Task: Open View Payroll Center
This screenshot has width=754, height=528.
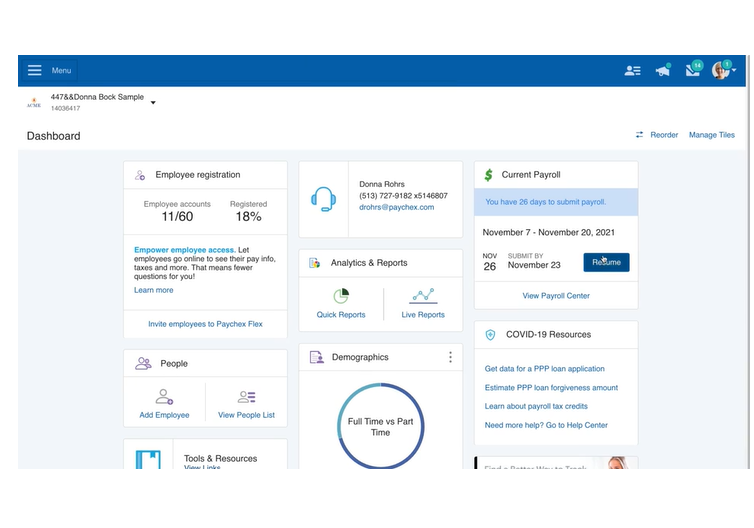Action: pyautogui.click(x=556, y=296)
